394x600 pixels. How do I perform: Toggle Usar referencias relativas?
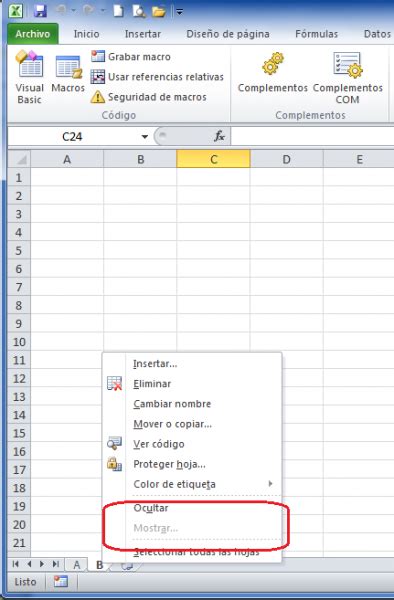[157, 77]
